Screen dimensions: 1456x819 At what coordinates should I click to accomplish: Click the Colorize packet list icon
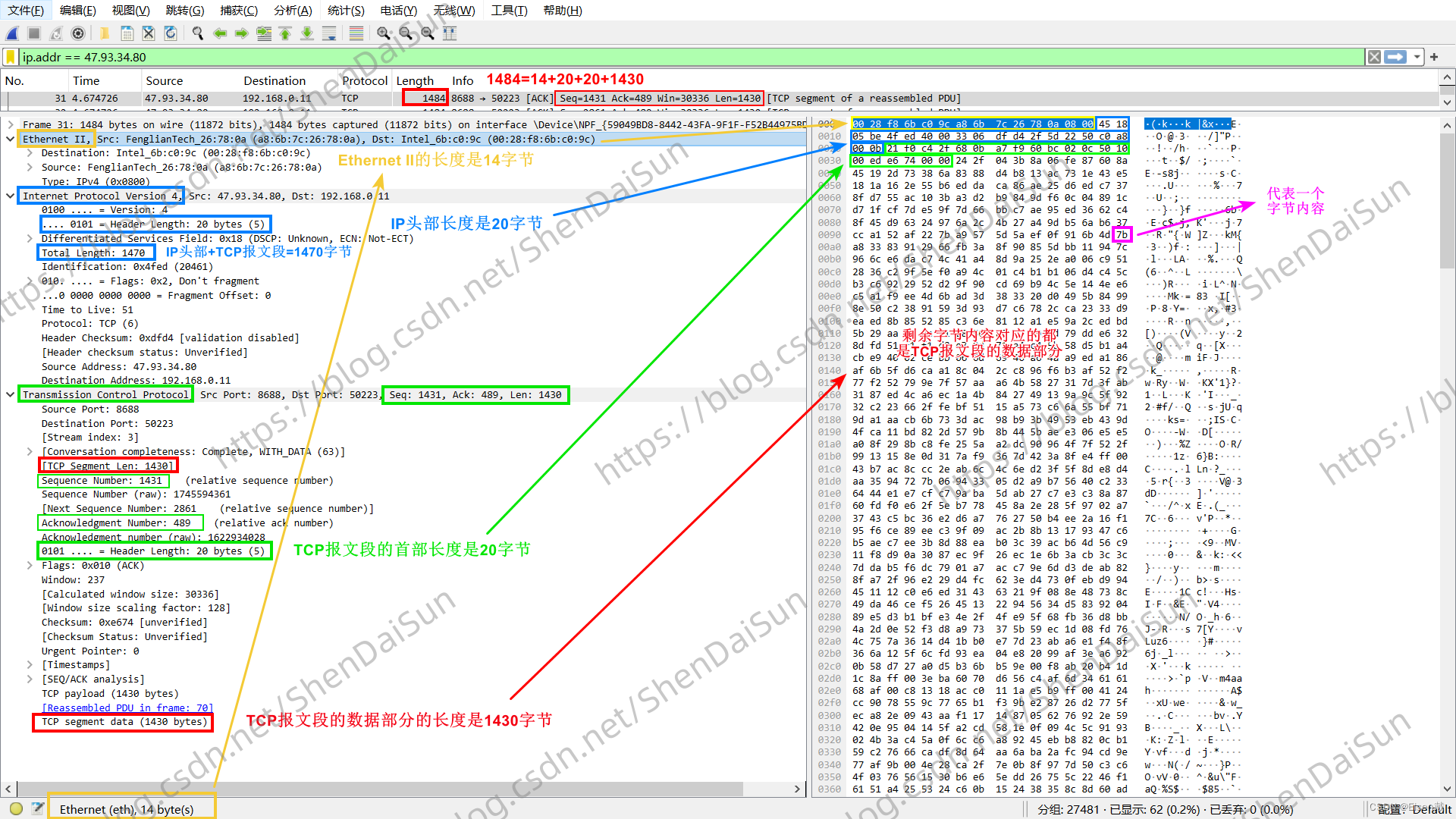click(356, 33)
